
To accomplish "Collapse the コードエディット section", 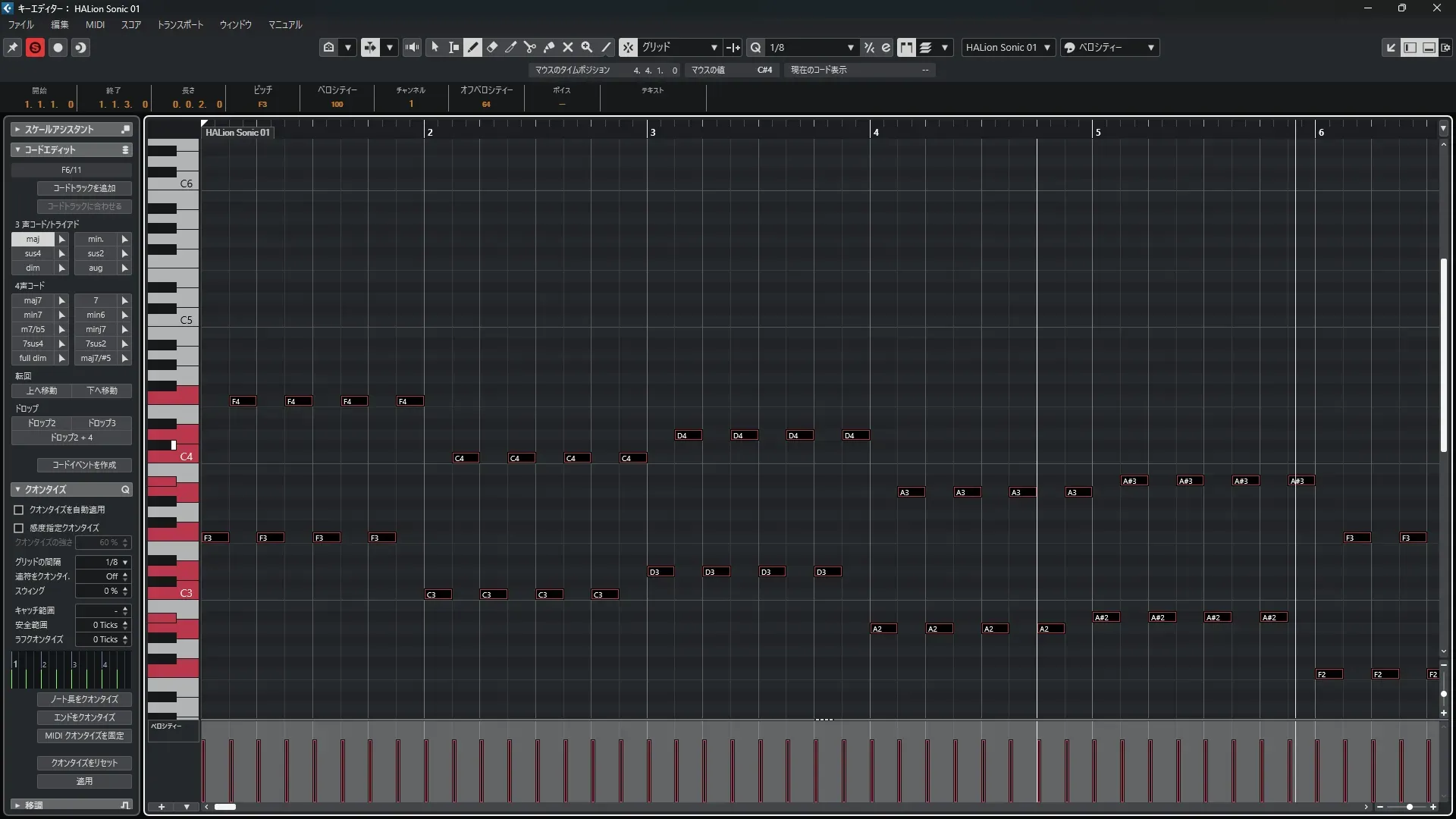I will [x=17, y=149].
